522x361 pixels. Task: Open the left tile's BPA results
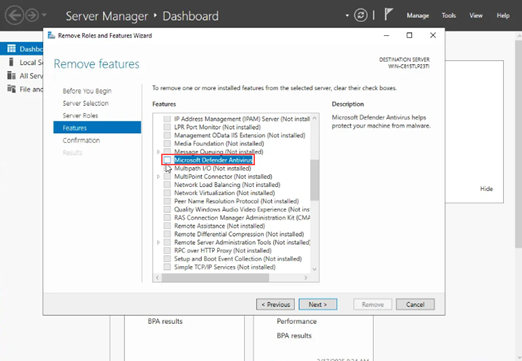[165, 321]
